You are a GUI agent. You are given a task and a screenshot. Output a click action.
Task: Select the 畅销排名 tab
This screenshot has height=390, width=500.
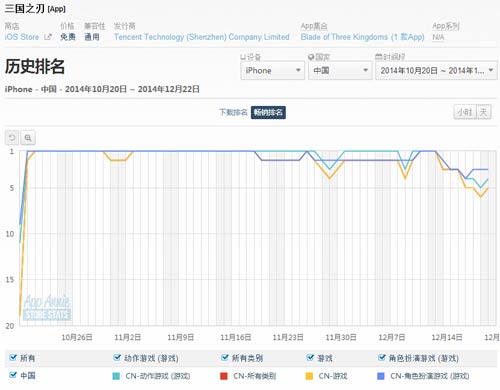tap(268, 112)
